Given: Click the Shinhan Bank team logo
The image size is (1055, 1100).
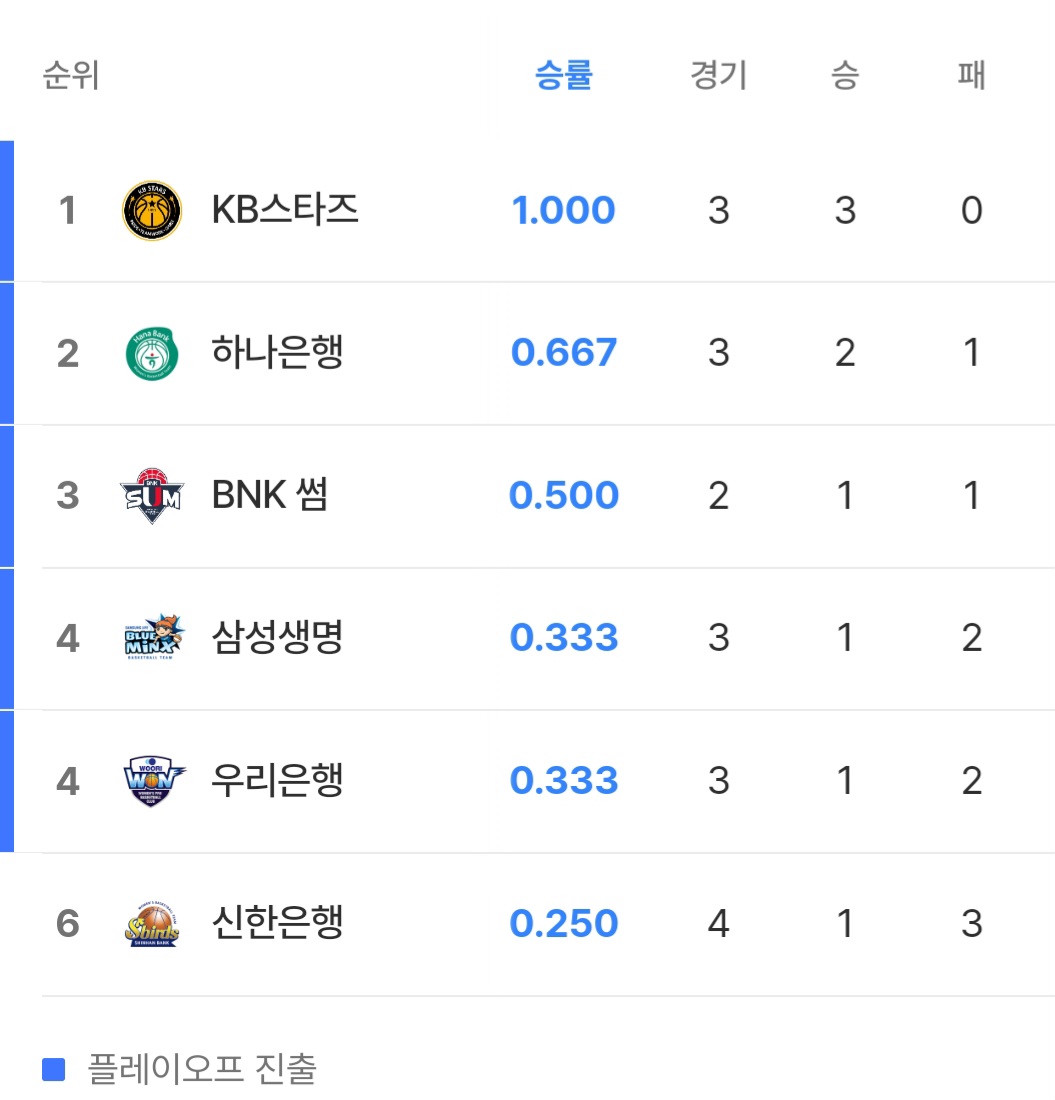Looking at the screenshot, I should pos(151,923).
